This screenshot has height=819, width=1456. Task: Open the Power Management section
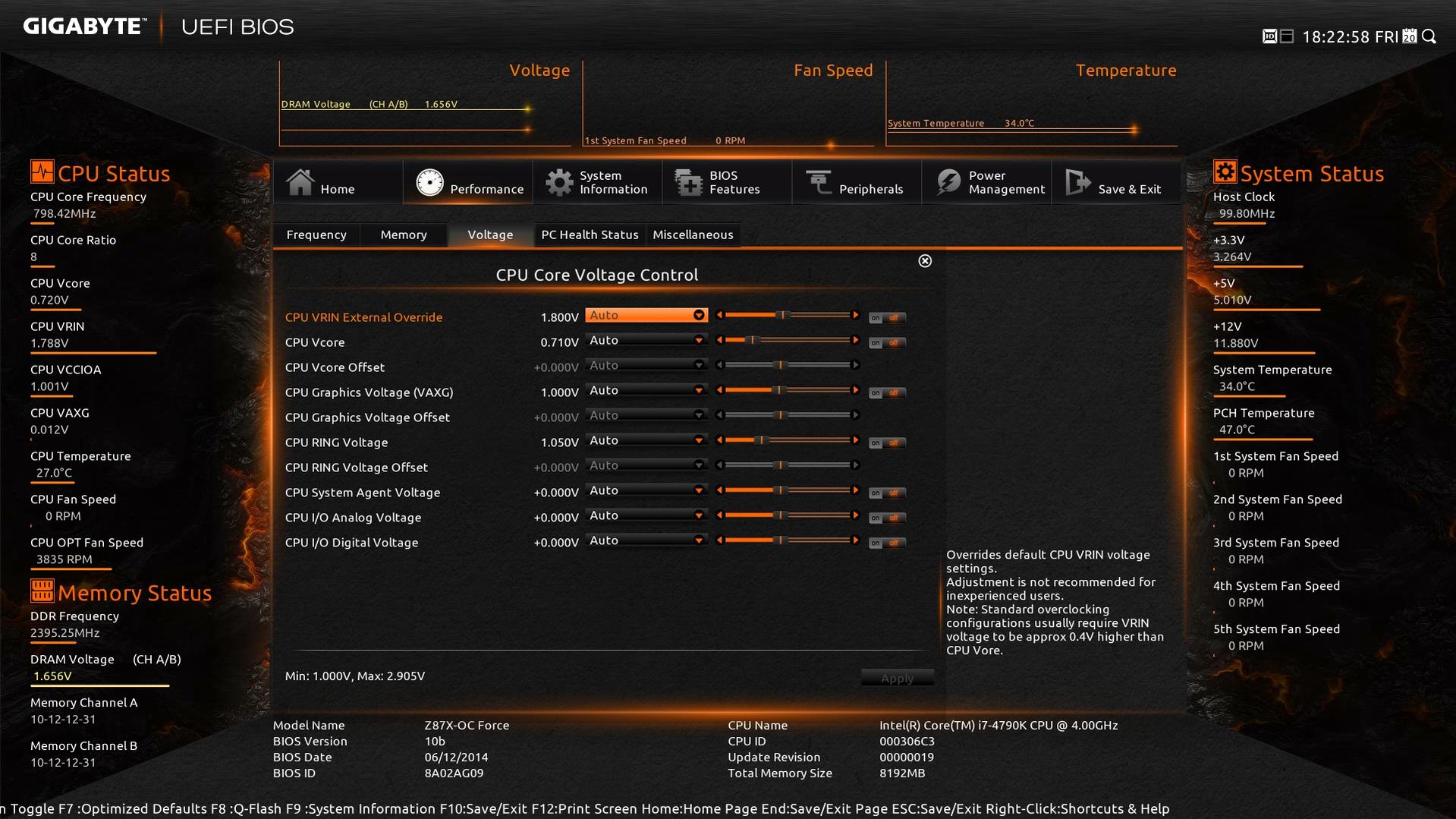tap(987, 182)
